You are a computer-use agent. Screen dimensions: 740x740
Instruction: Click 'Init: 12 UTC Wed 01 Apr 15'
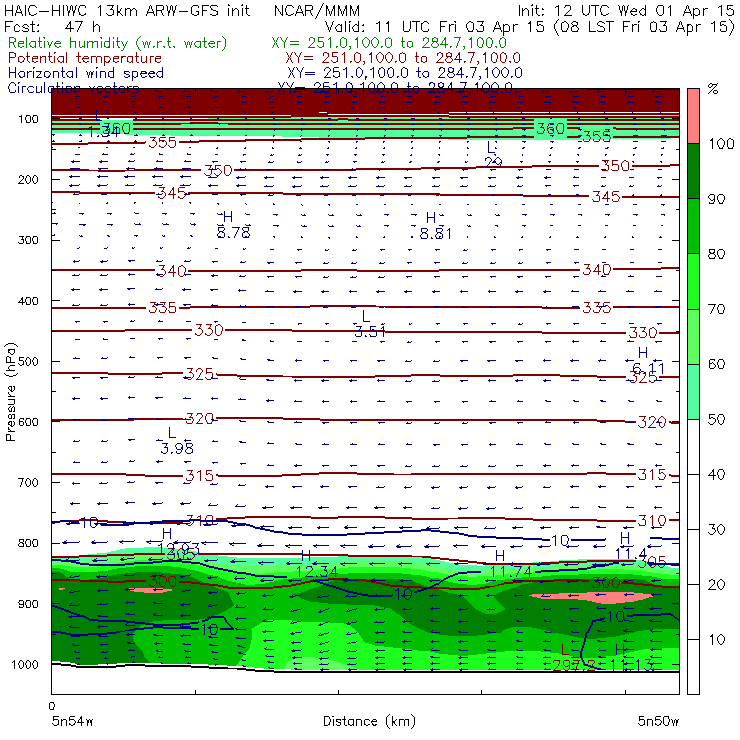(x=626, y=10)
